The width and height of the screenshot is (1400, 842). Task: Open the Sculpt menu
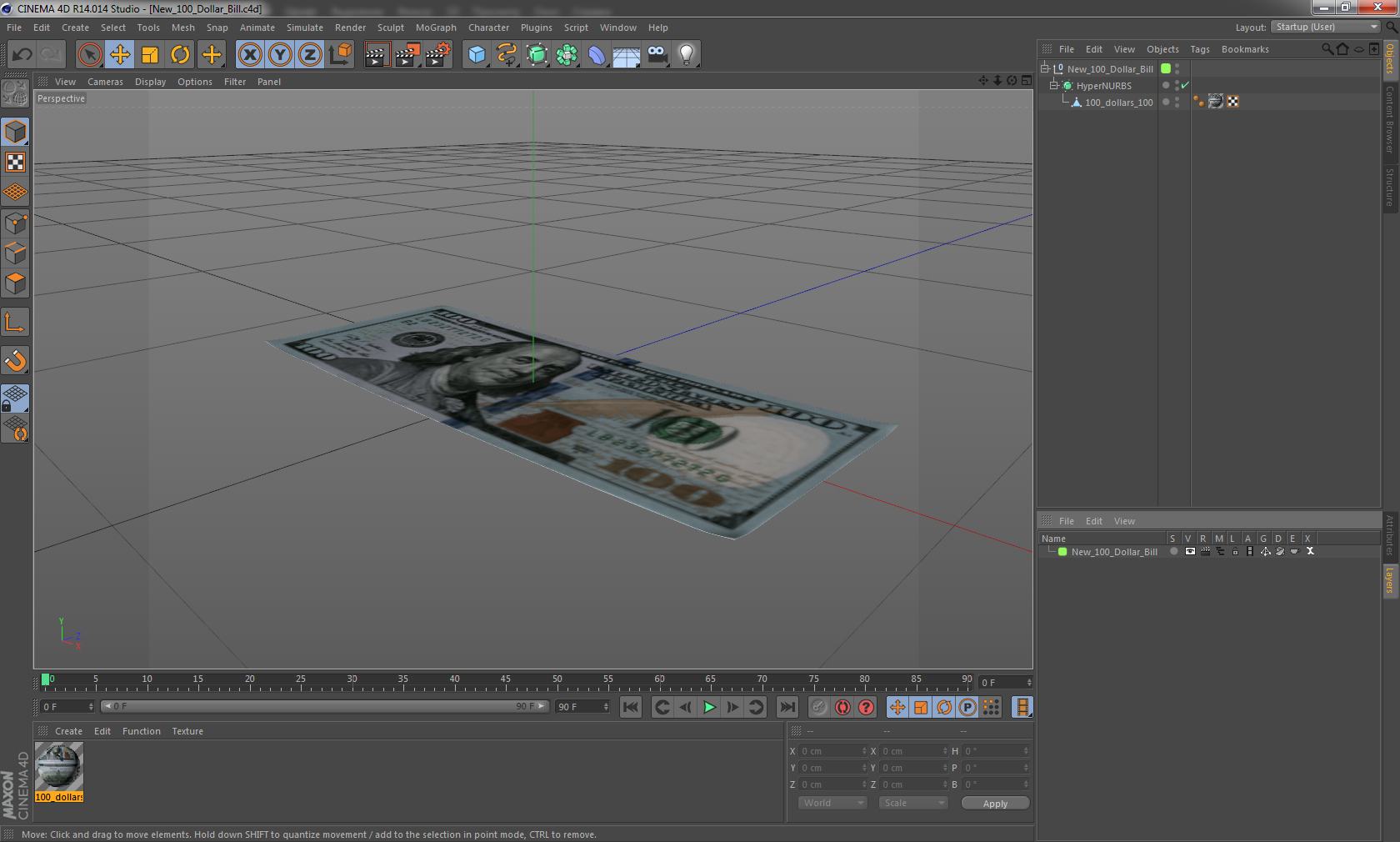[x=390, y=28]
